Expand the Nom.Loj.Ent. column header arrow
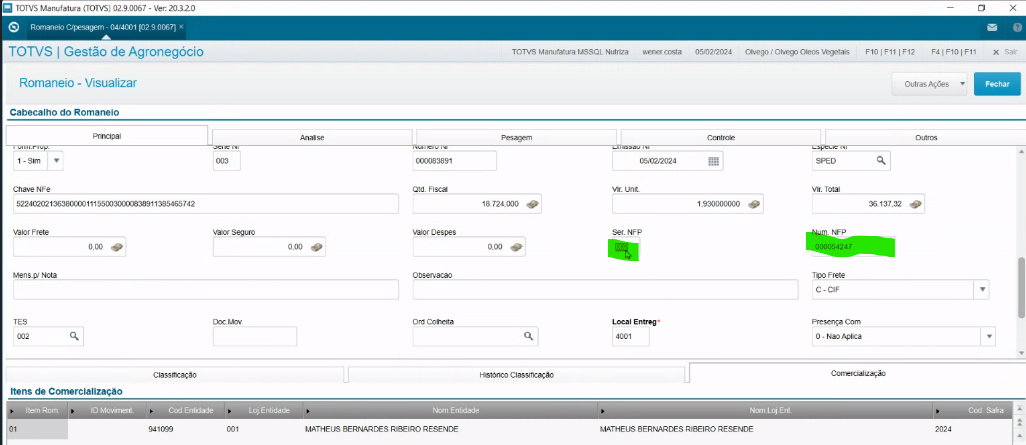1026x445 pixels. (603, 410)
